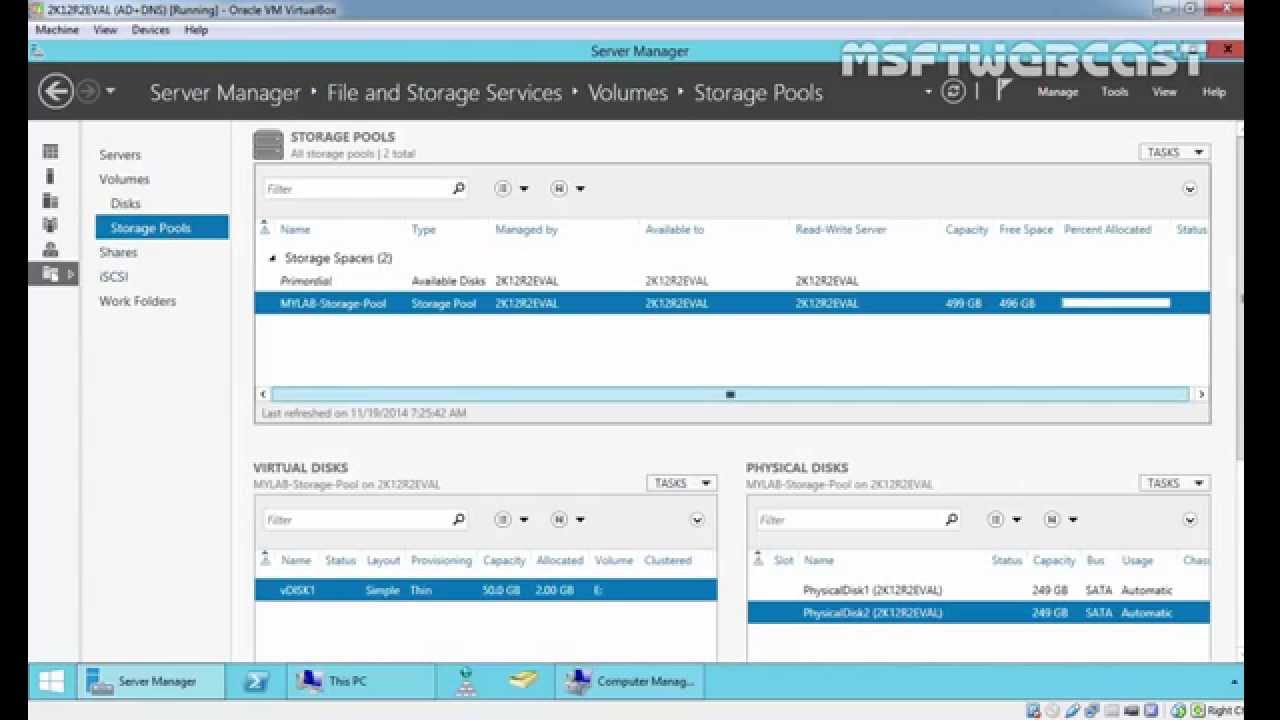Viewport: 1280px width, 720px height.
Task: Open Server Manager Manage menu
Action: tap(1057, 92)
